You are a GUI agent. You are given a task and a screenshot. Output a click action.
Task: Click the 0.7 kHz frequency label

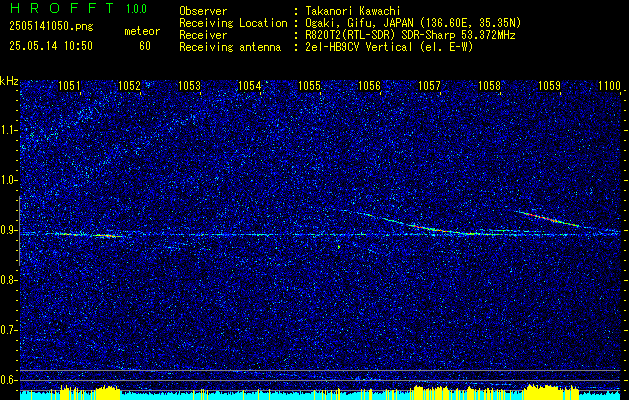[x=9, y=330]
